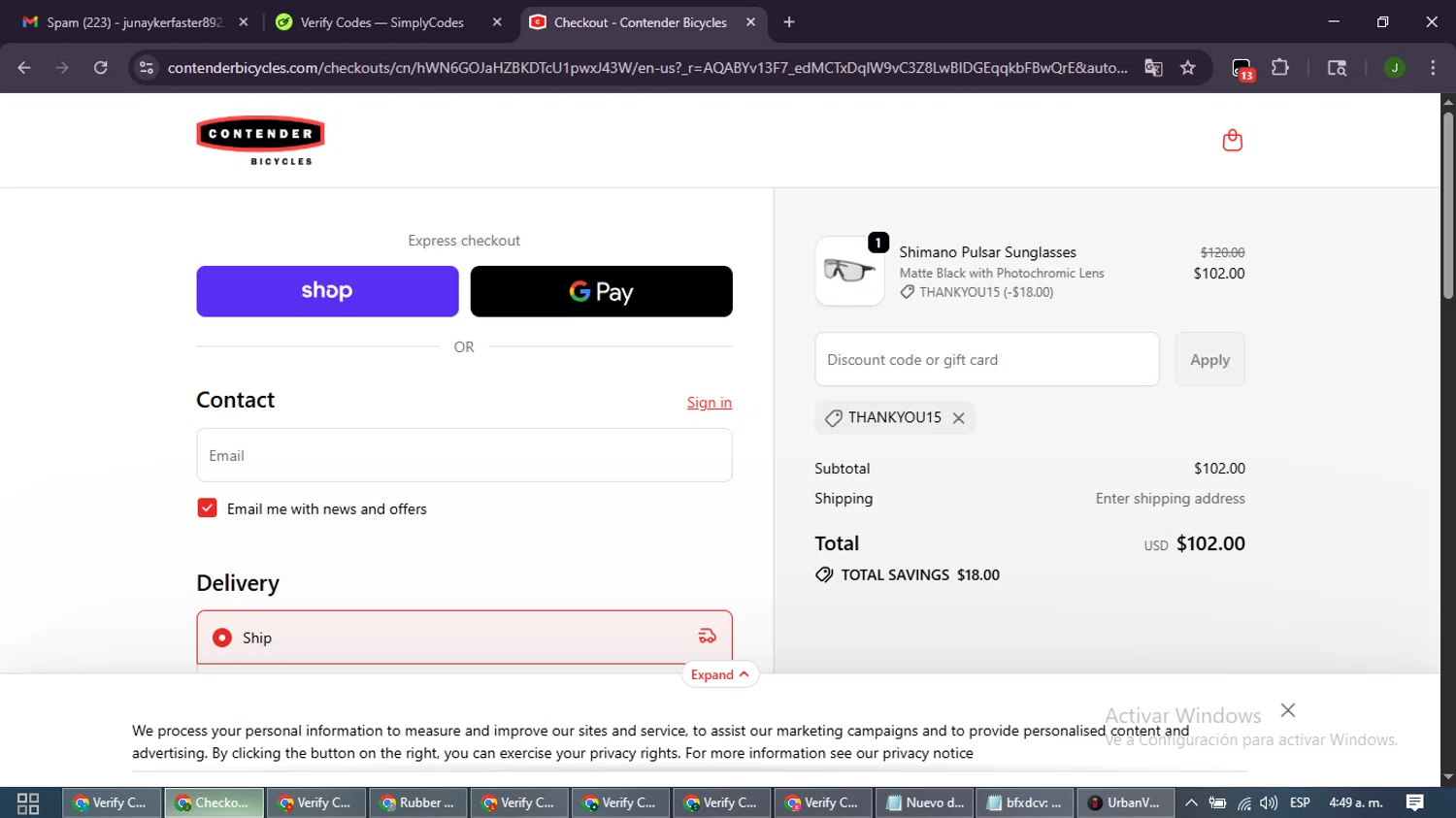This screenshot has height=818, width=1456.
Task: Open the Nuevo d... taskbar window
Action: pos(925,803)
